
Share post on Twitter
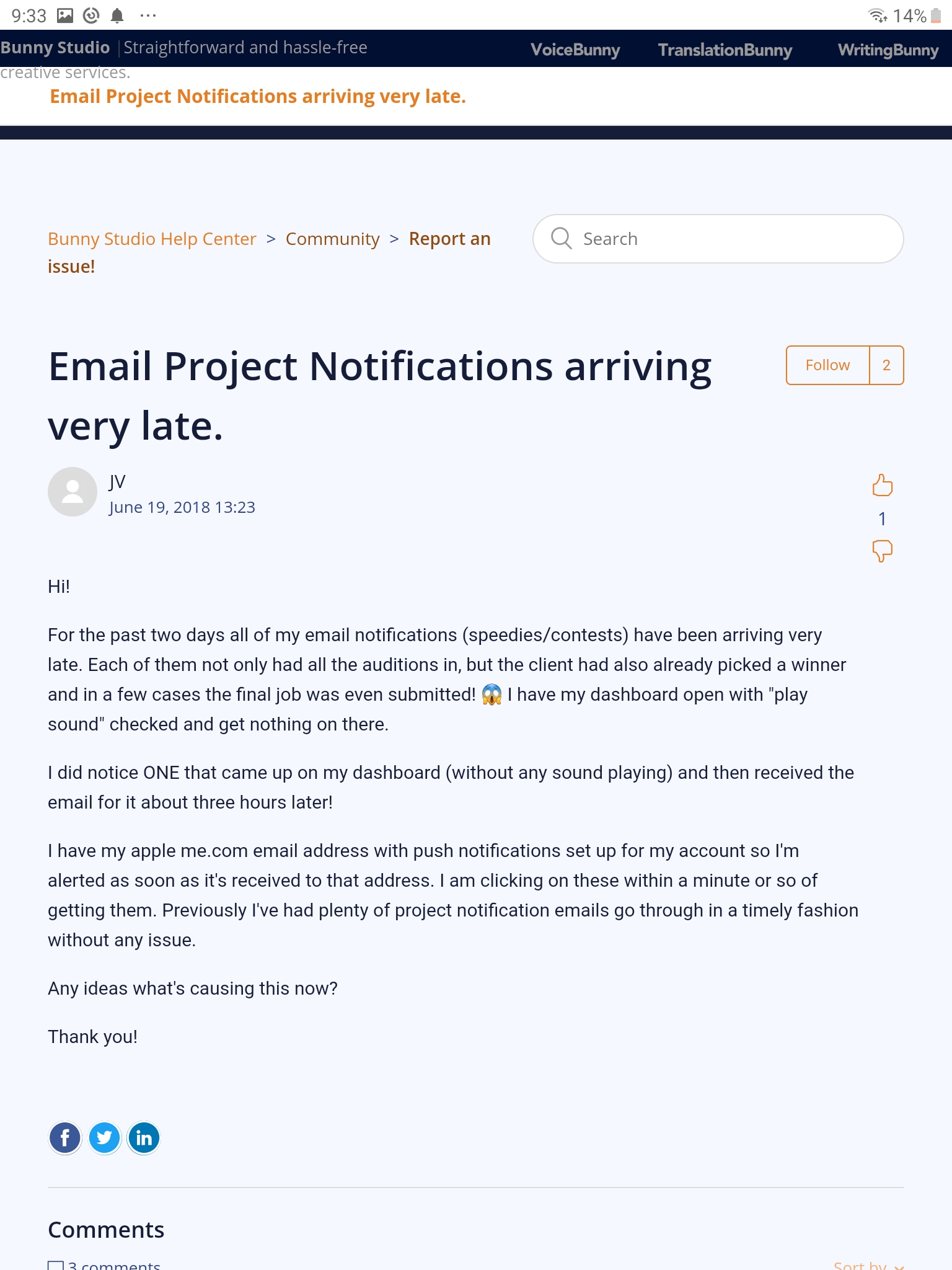pos(104,1138)
